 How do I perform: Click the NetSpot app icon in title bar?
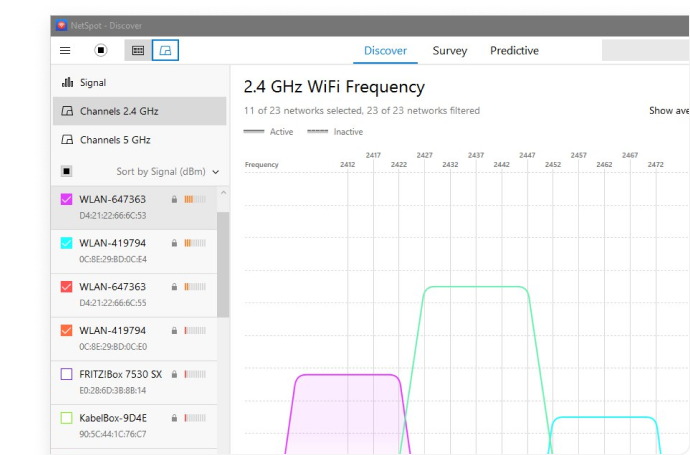tap(62, 24)
